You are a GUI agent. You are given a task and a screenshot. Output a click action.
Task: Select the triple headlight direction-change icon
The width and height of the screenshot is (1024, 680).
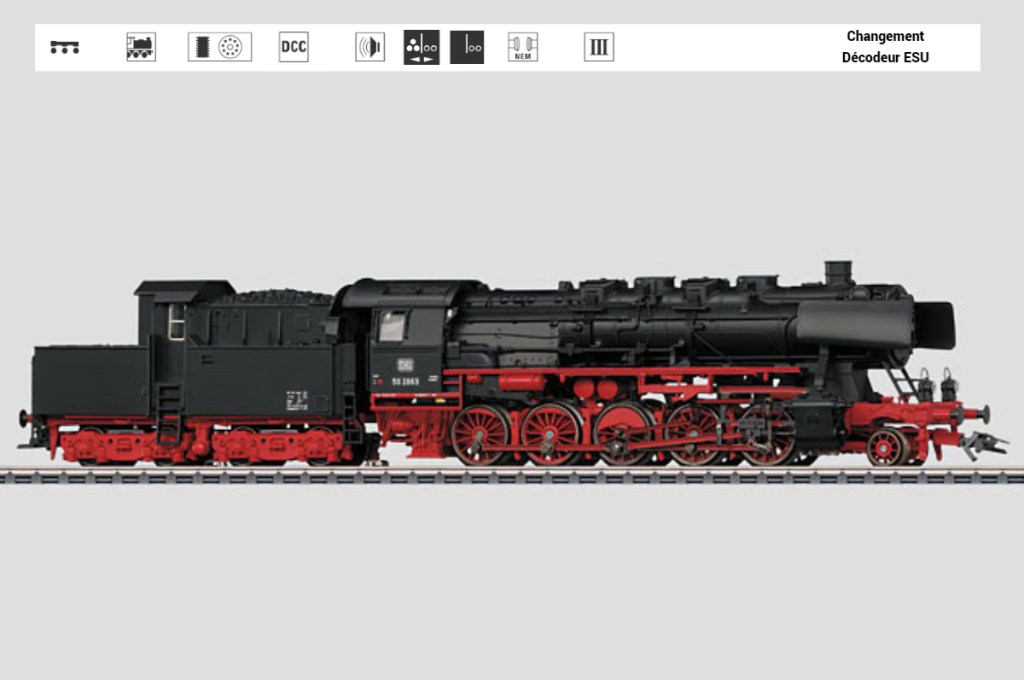click(x=421, y=47)
